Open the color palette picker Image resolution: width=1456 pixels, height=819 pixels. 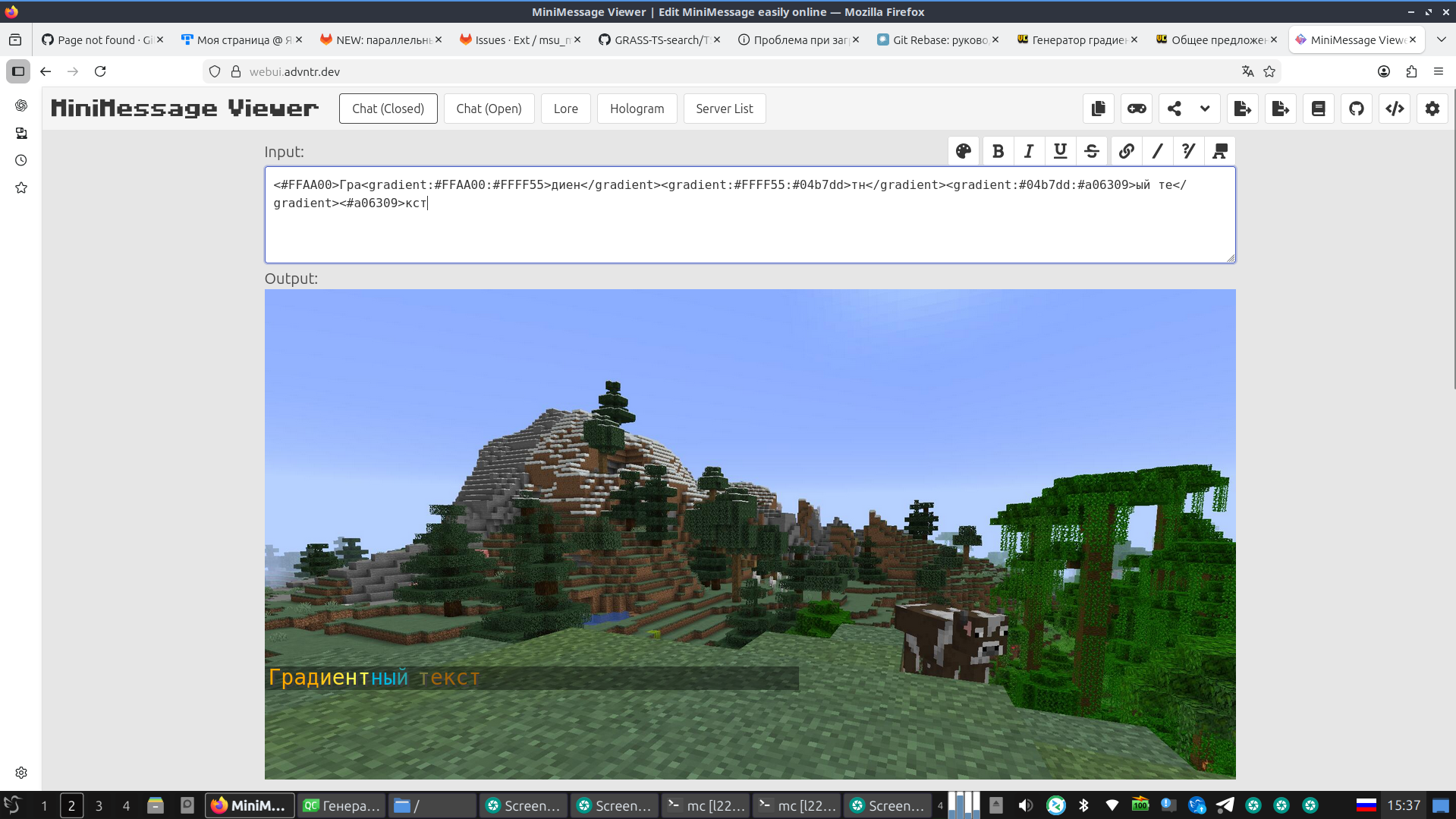tap(964, 151)
